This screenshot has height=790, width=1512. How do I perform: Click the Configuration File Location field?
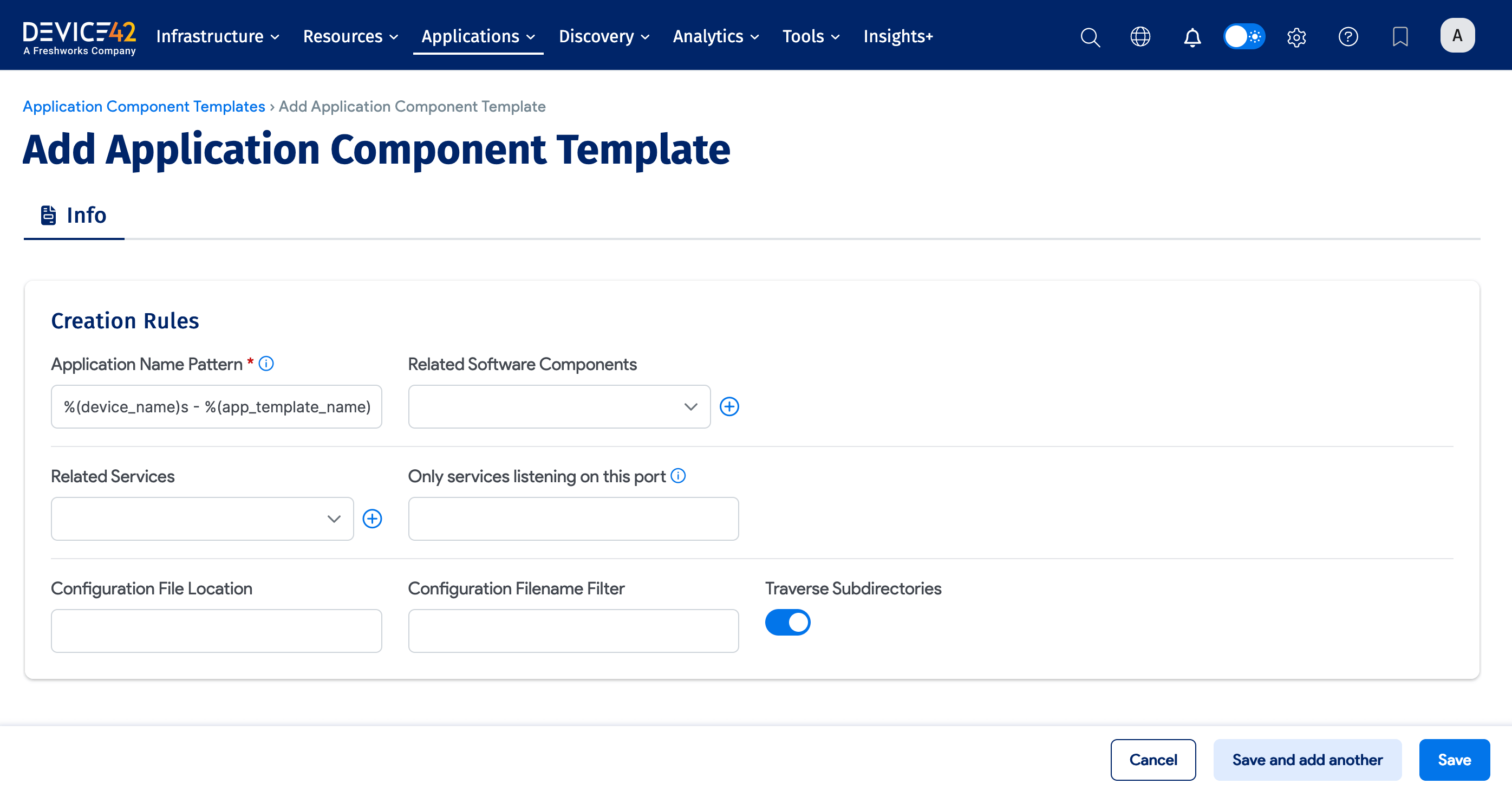(x=216, y=630)
